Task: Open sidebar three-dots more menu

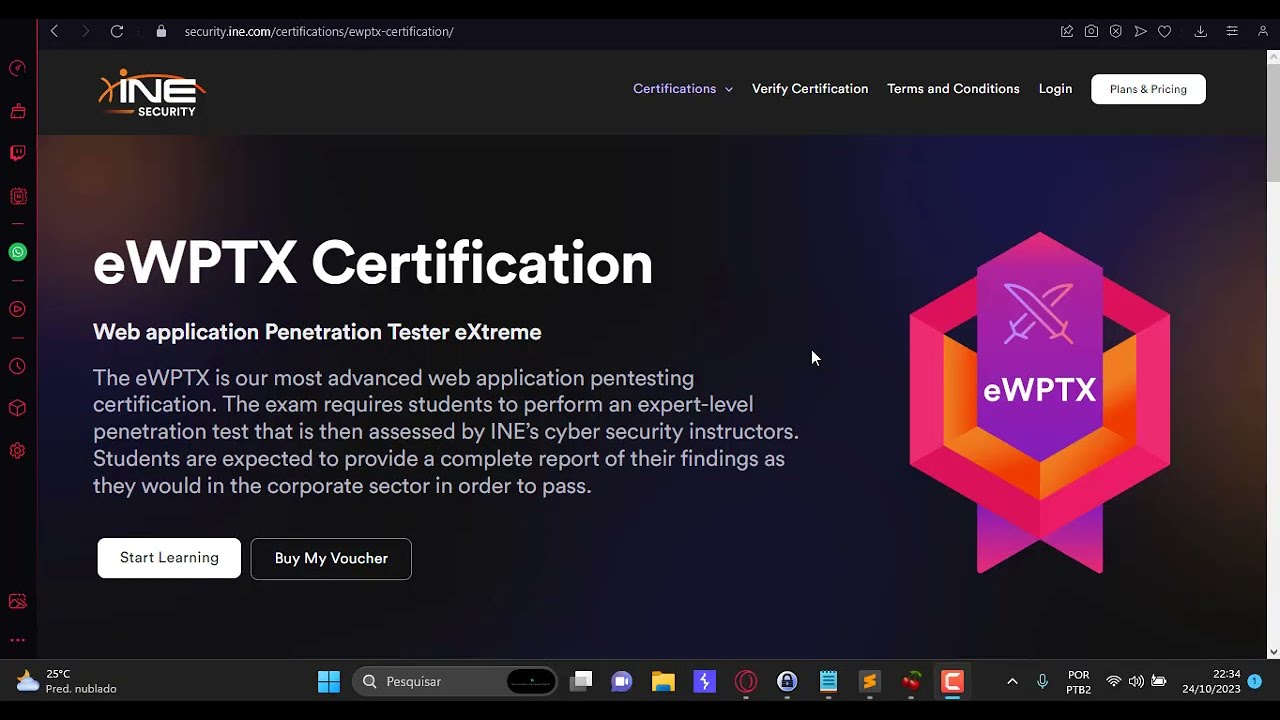Action: coord(17,640)
